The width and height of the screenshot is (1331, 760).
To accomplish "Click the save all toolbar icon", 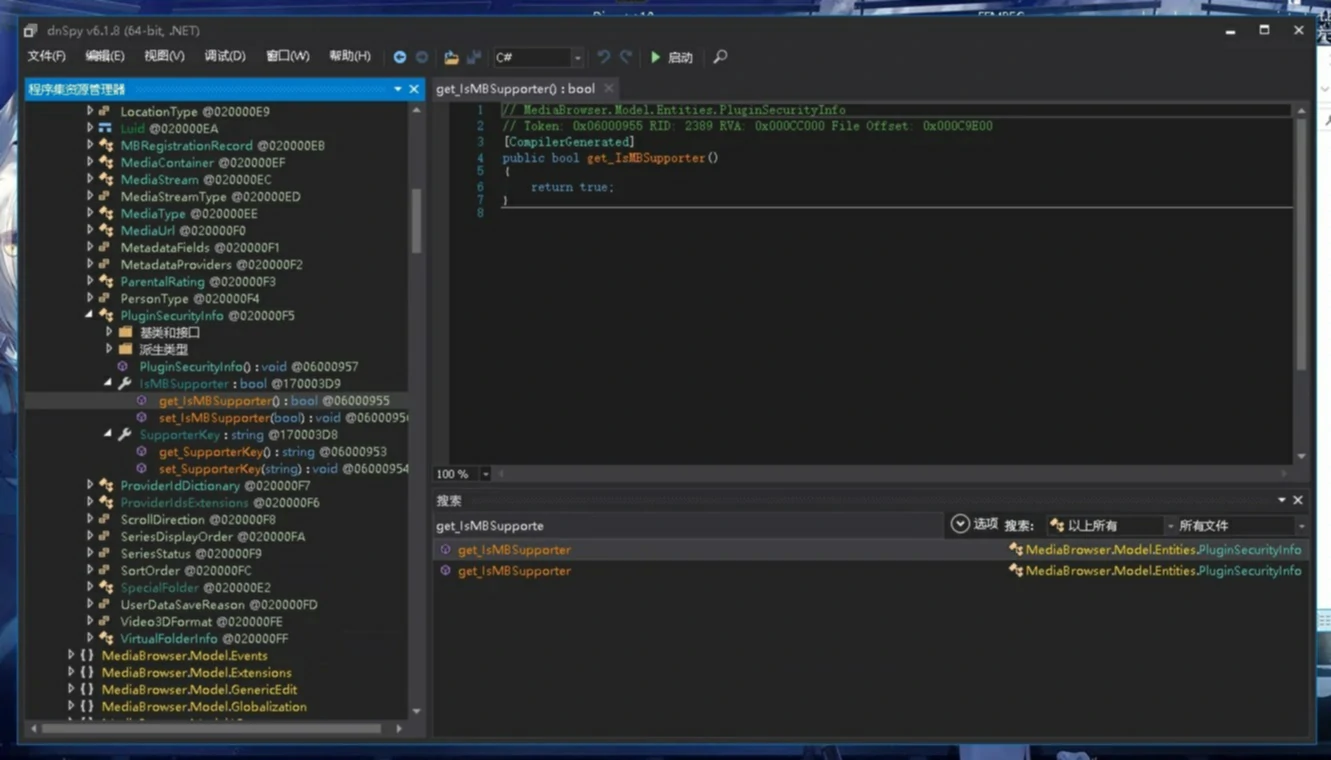I will (x=474, y=57).
